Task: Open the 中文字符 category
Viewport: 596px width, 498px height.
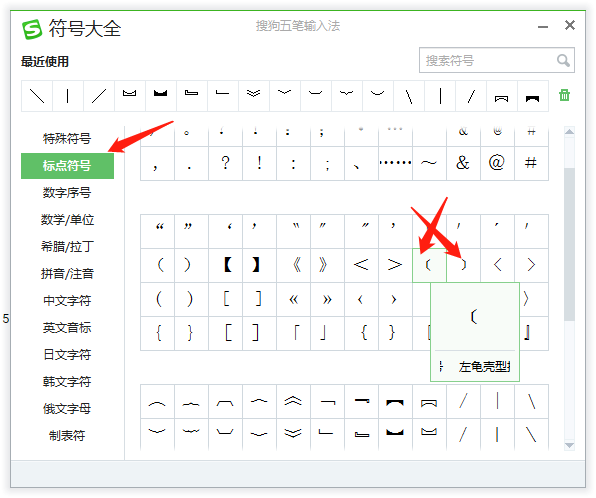Action: pos(67,301)
